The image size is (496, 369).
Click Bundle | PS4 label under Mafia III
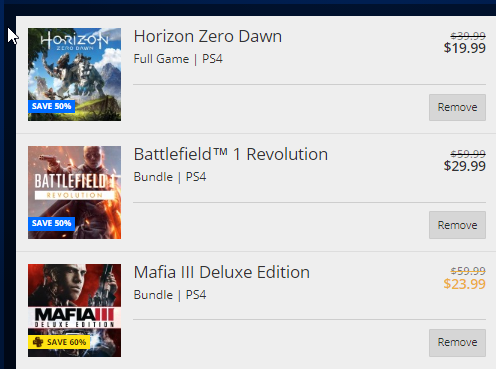click(170, 295)
